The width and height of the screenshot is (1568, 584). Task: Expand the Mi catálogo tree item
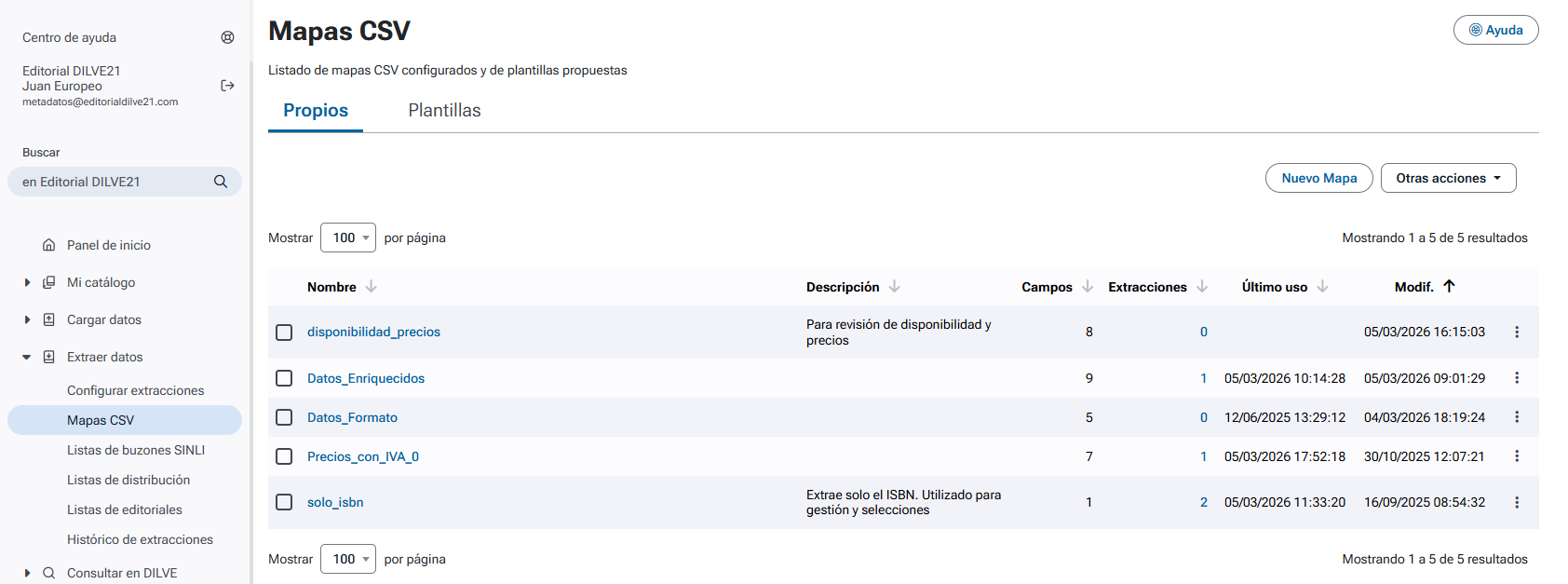click(27, 282)
